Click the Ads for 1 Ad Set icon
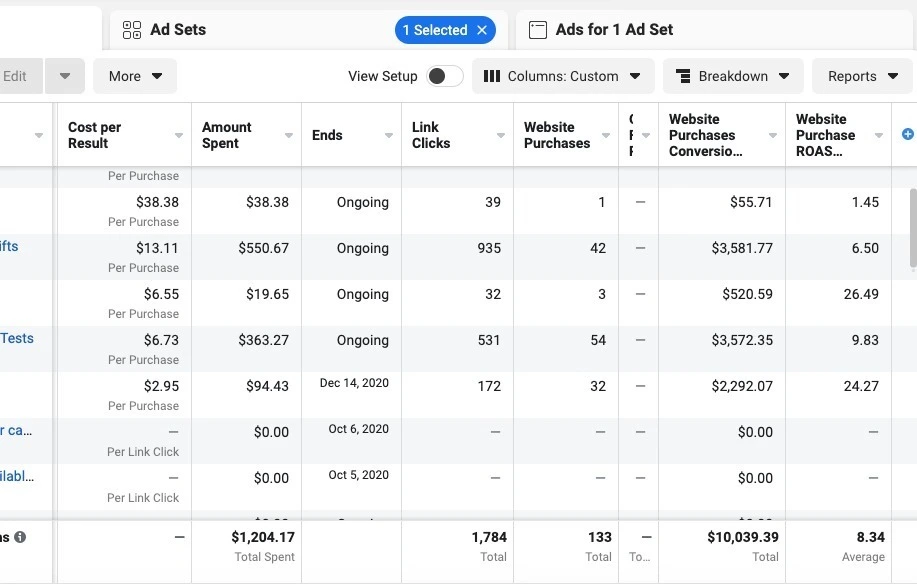The image size is (917, 584). click(537, 30)
